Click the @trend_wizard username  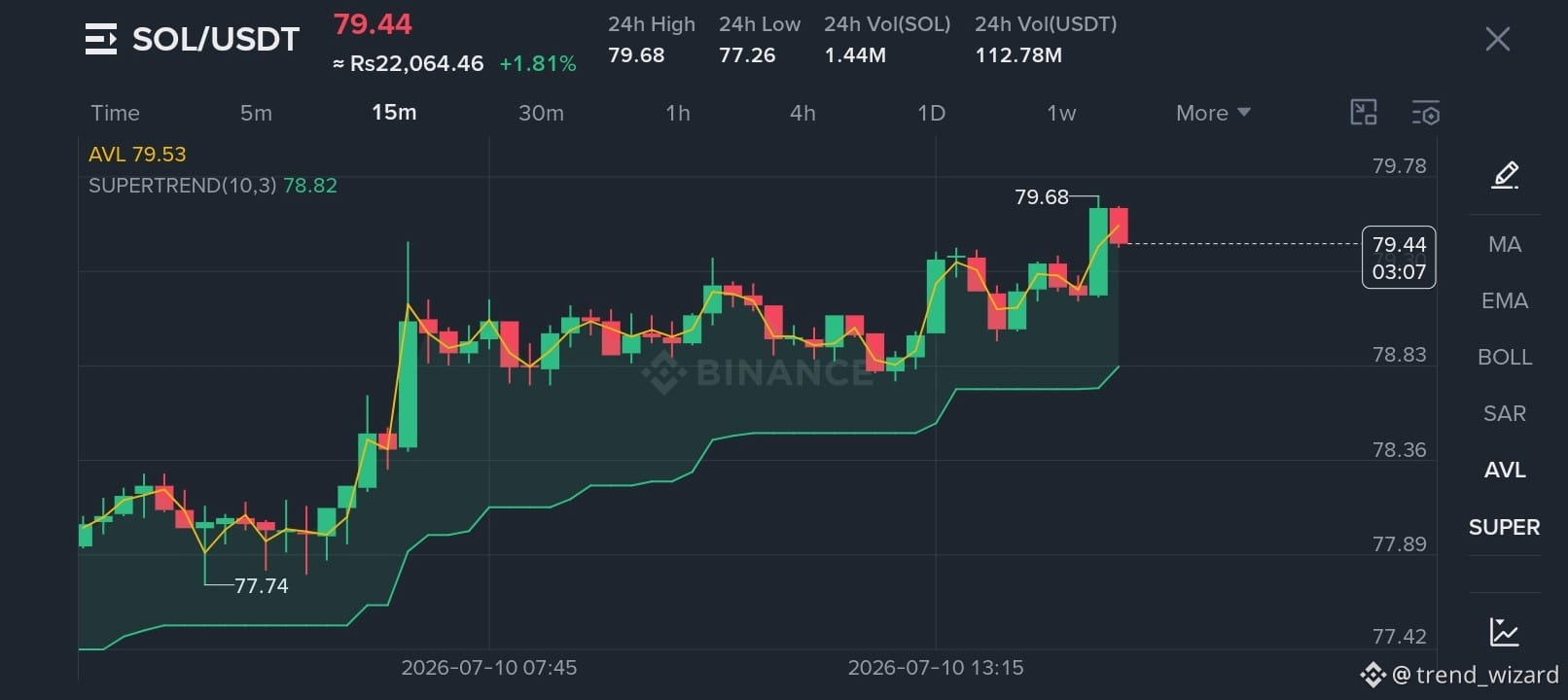click(x=1476, y=675)
